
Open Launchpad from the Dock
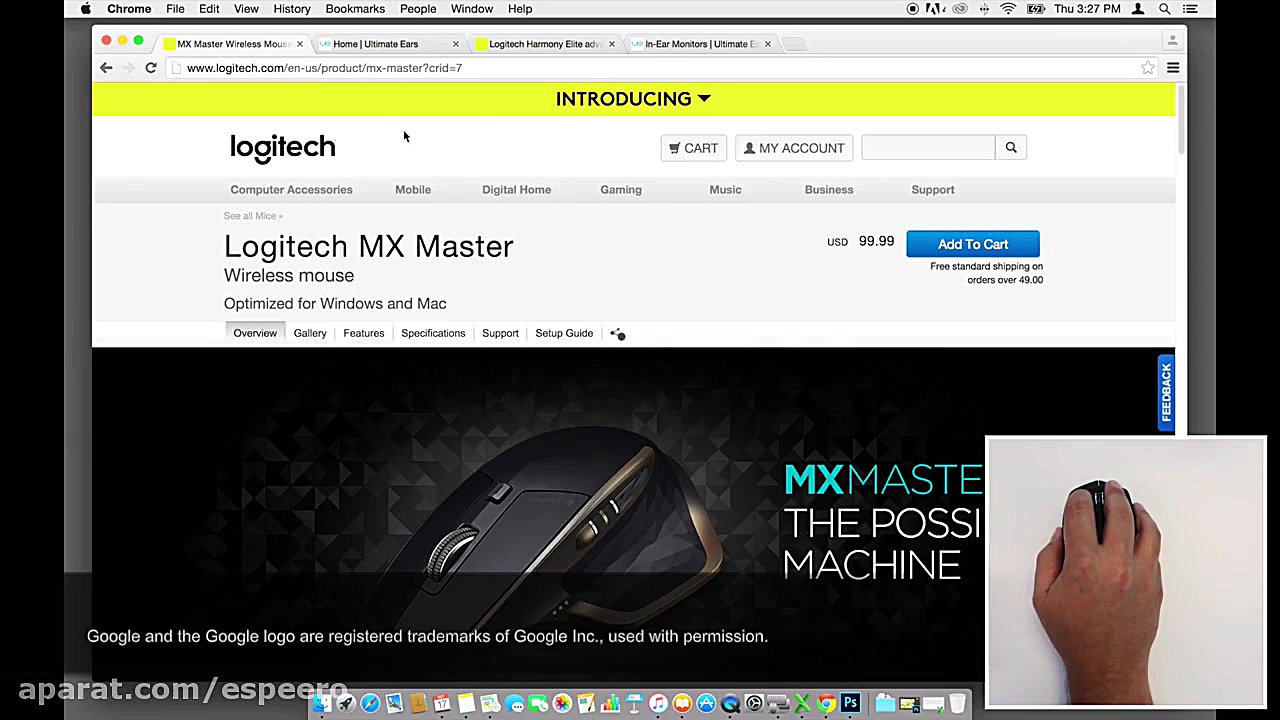pyautogui.click(x=346, y=704)
